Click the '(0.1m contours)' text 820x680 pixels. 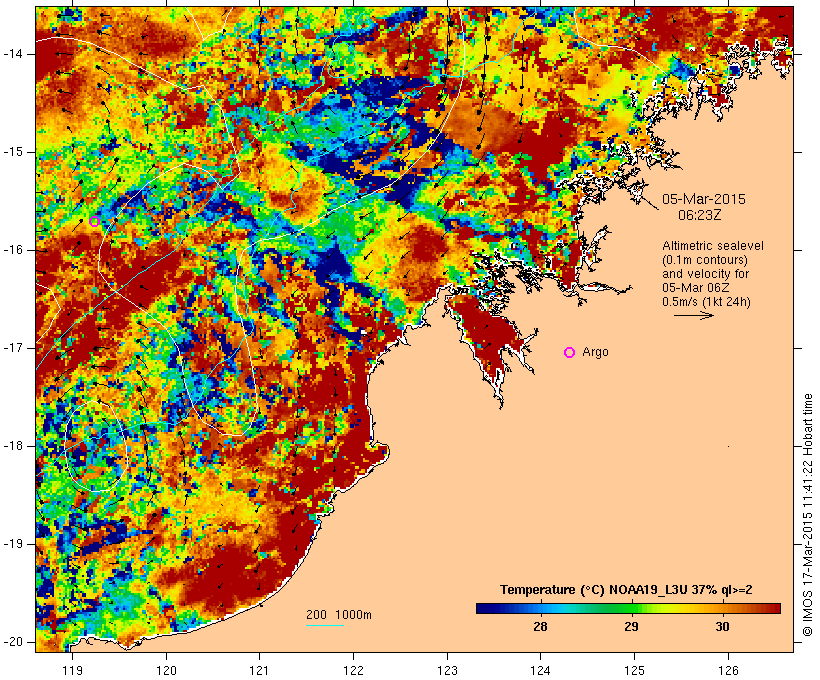(705, 260)
